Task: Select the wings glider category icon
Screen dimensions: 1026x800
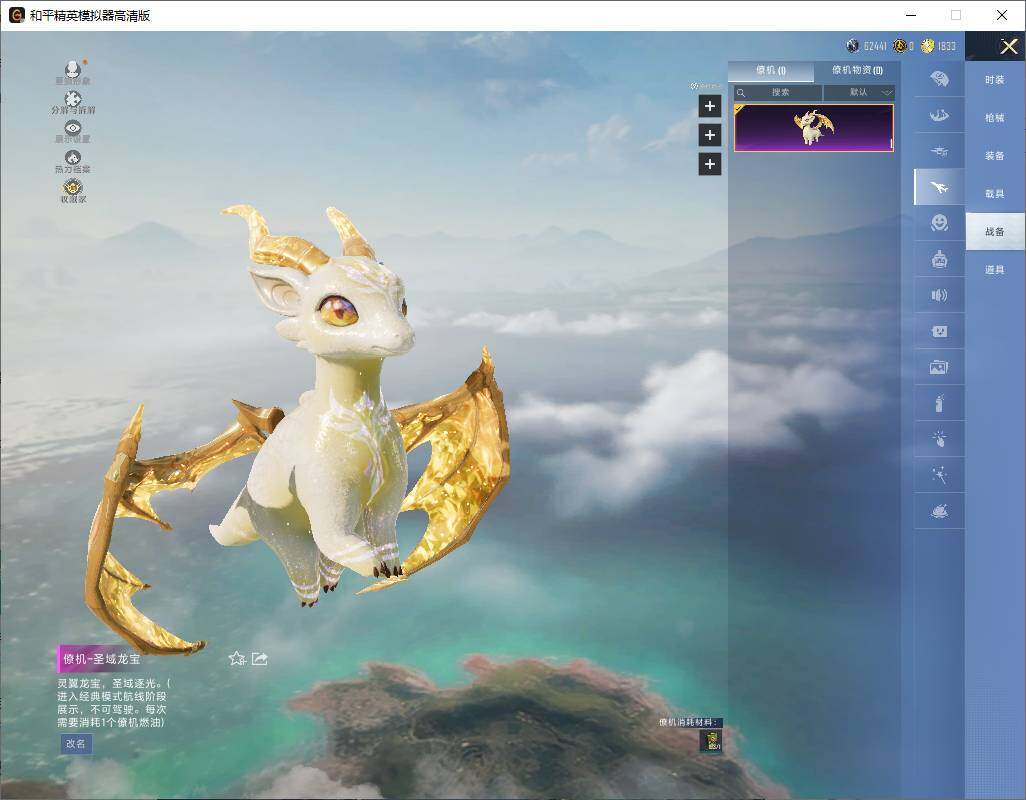Action: point(940,115)
